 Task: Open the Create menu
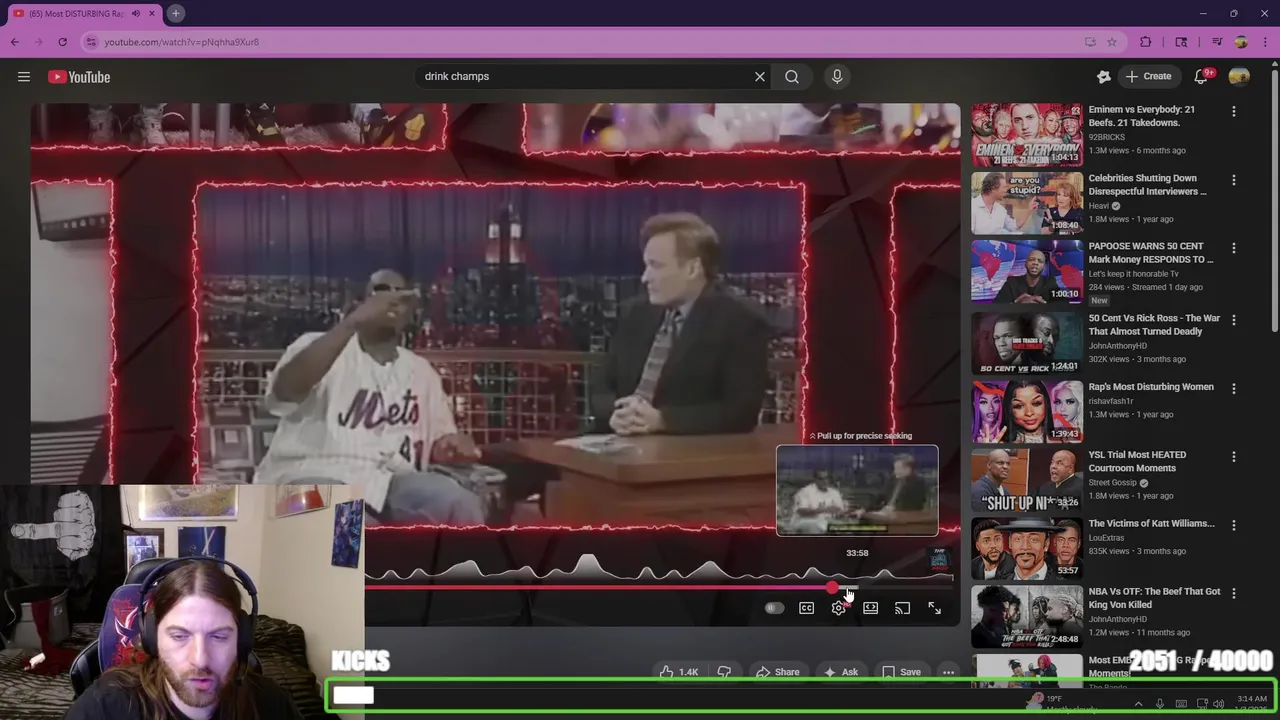1148,76
